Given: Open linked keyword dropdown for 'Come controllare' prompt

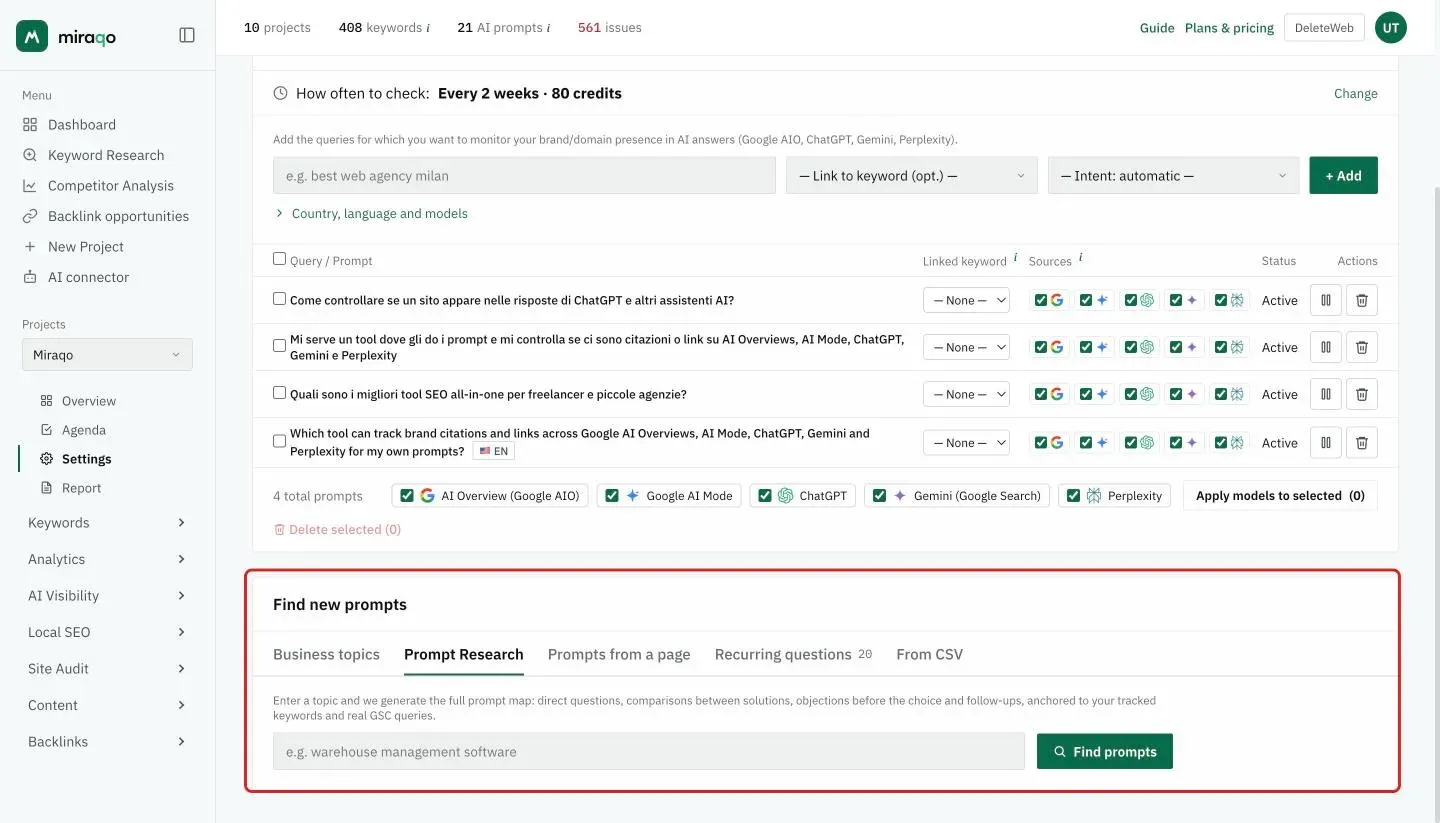Looking at the screenshot, I should coord(966,300).
